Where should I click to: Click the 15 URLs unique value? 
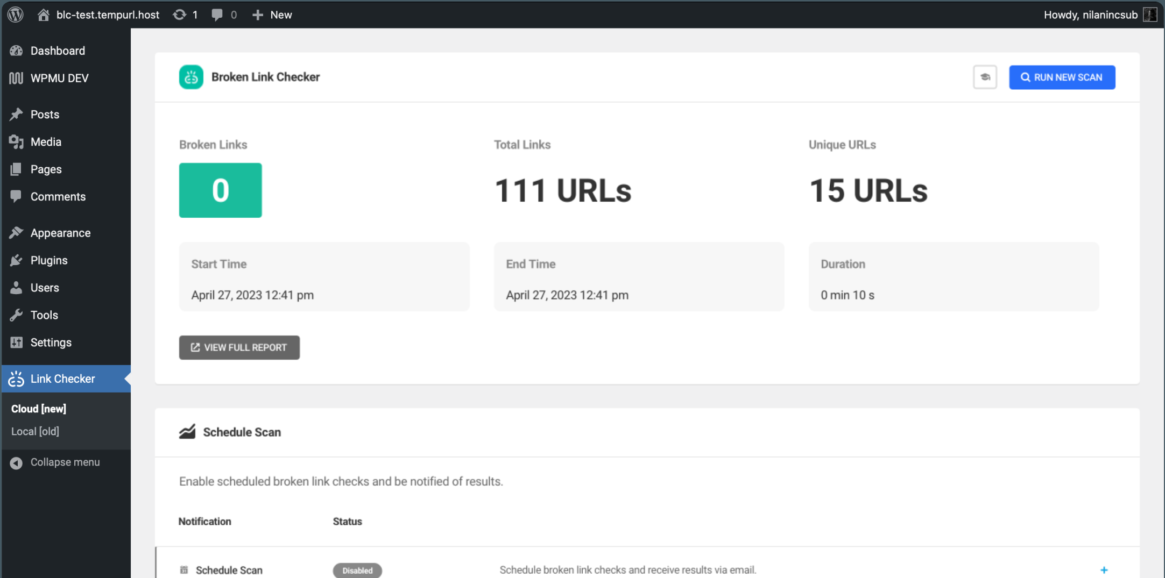pyautogui.click(x=869, y=191)
